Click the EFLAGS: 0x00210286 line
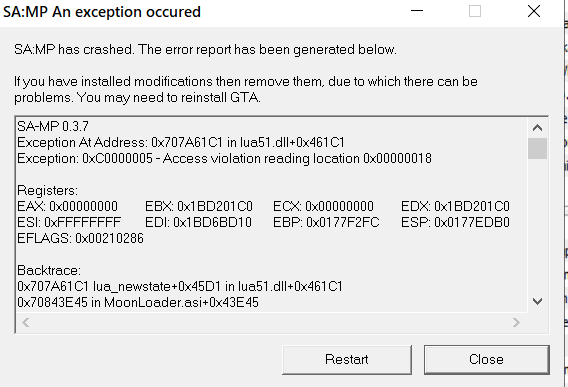 tap(80, 238)
